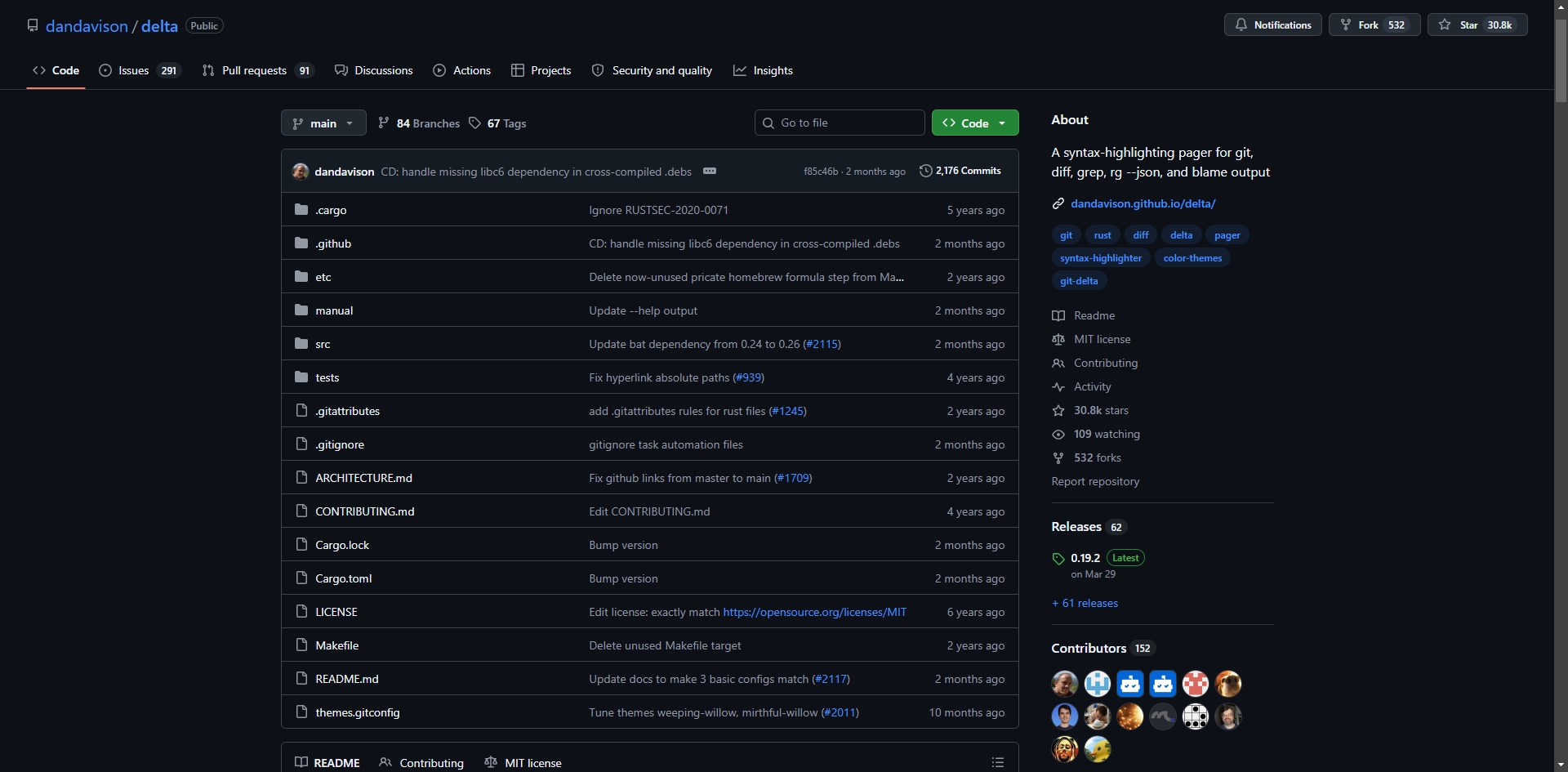Click the syntax-highlighter topic tag
The width and height of the screenshot is (1568, 772).
(1101, 258)
